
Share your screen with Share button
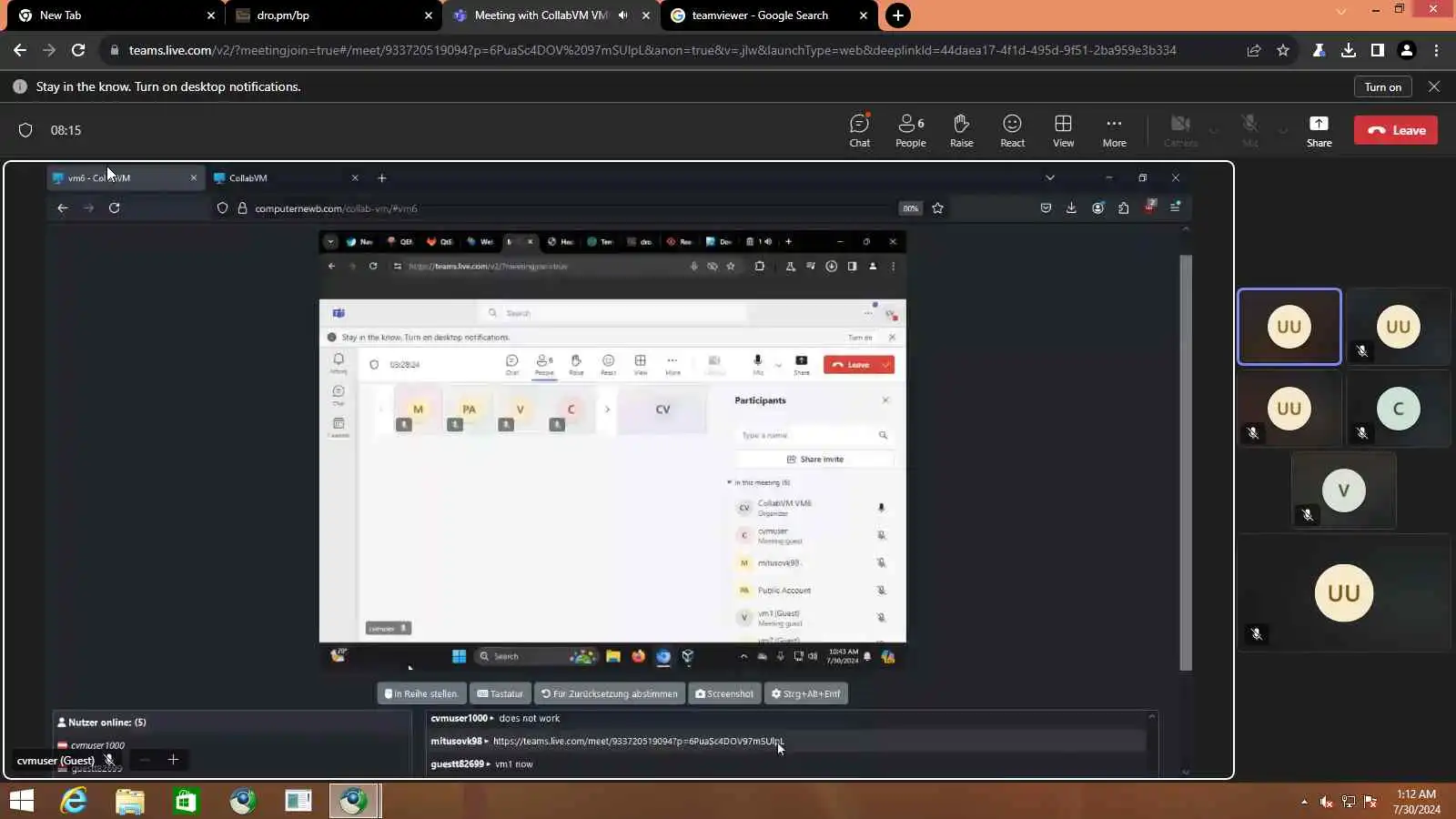click(x=1319, y=130)
